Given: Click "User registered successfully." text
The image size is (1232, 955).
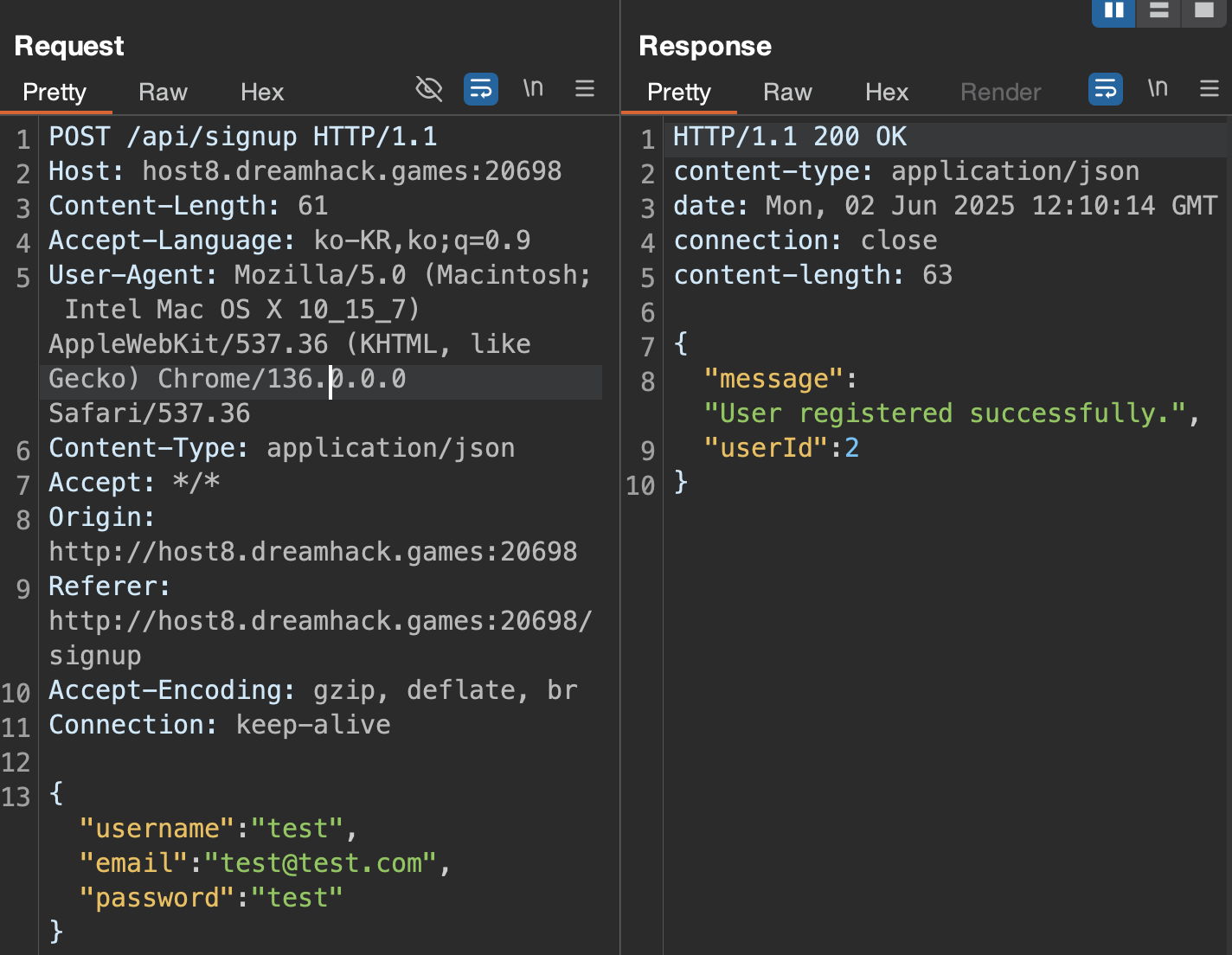Looking at the screenshot, I should click(x=945, y=413).
